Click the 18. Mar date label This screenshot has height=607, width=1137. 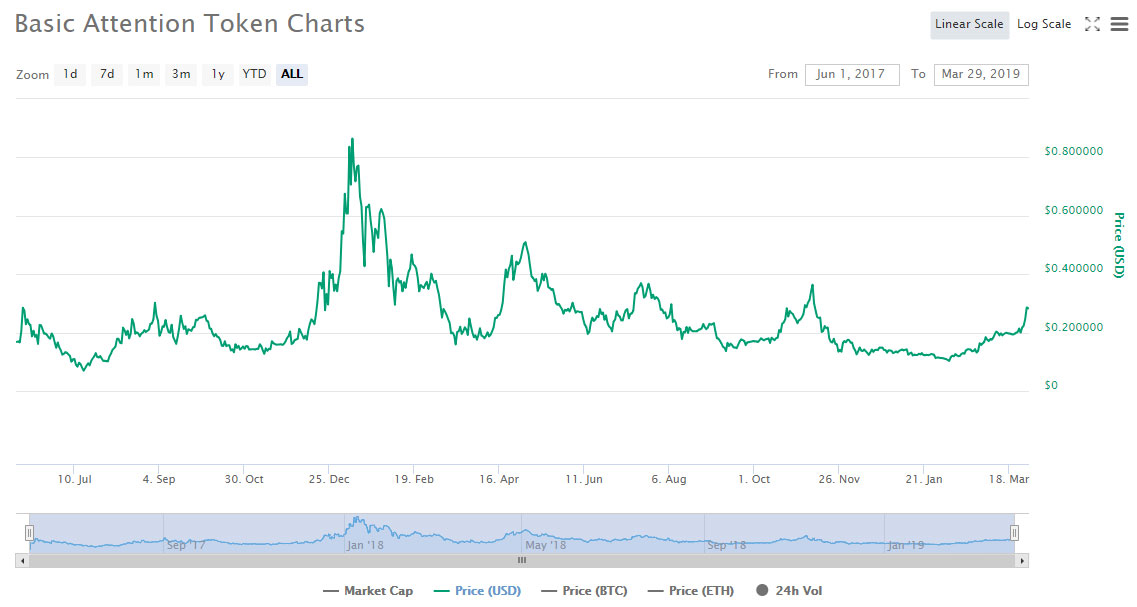1009,479
